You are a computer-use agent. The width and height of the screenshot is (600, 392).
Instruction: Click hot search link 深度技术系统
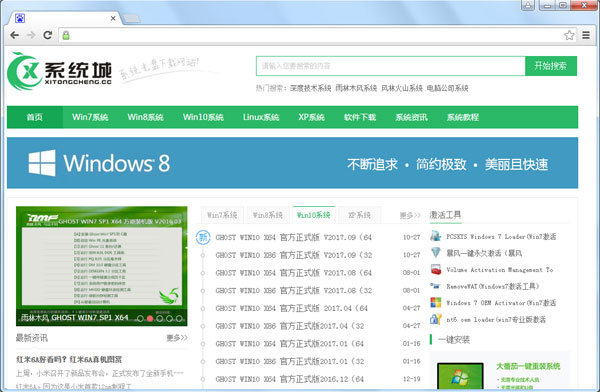coord(311,88)
